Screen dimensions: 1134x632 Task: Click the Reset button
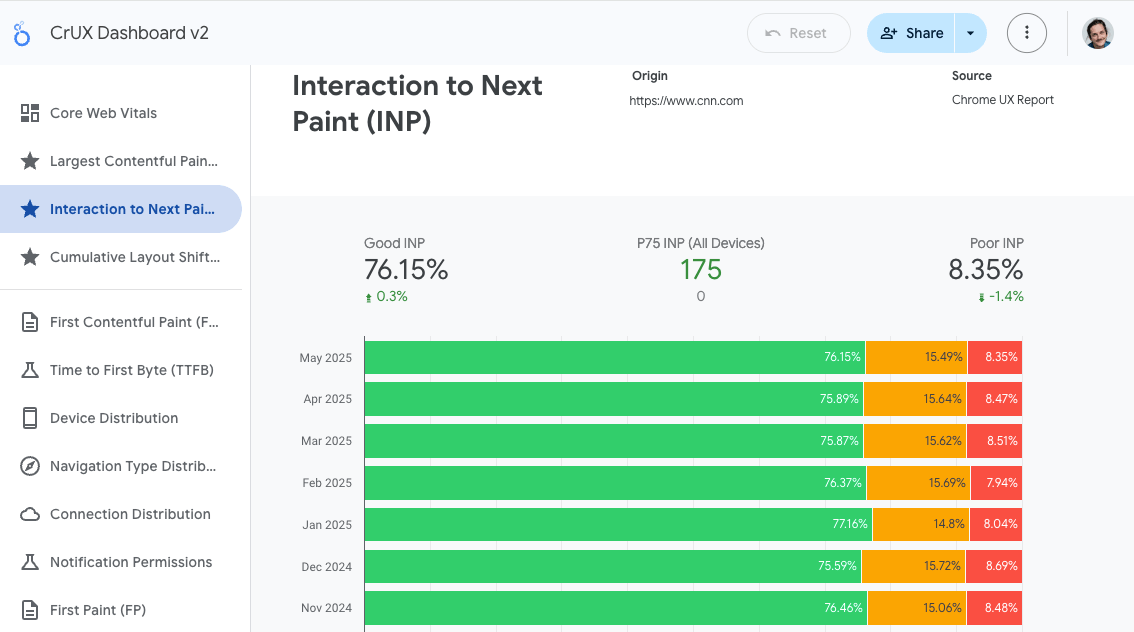click(798, 32)
